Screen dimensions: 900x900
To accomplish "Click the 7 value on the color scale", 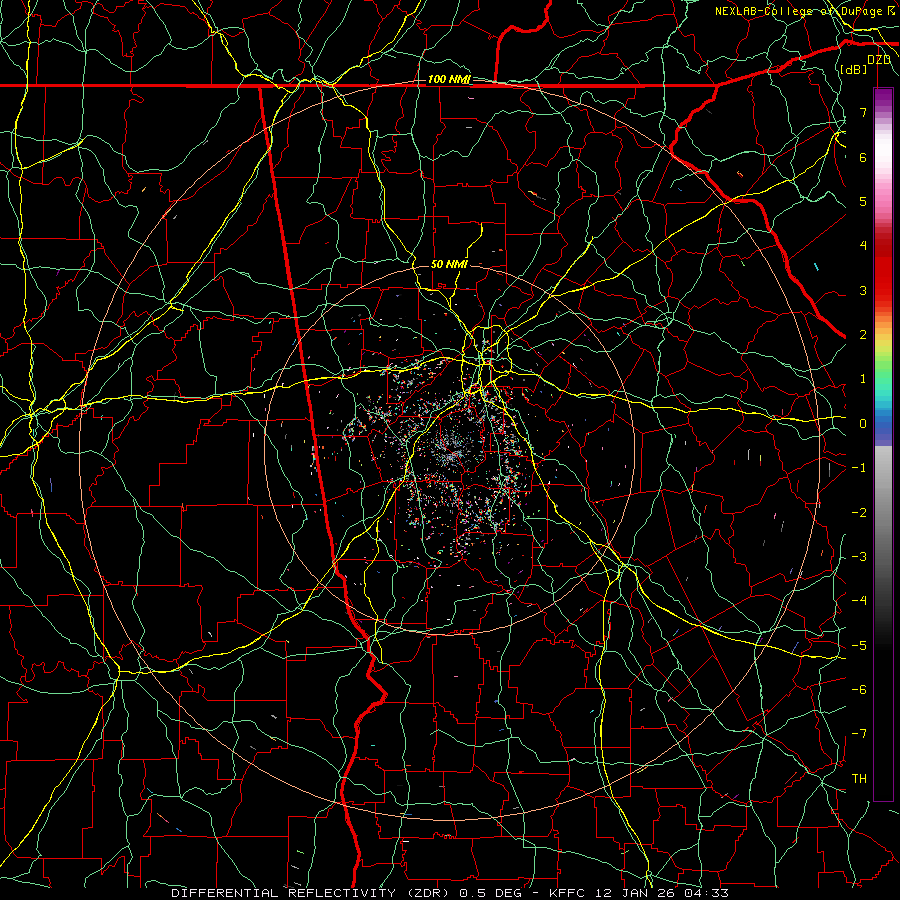I will pos(863,112).
